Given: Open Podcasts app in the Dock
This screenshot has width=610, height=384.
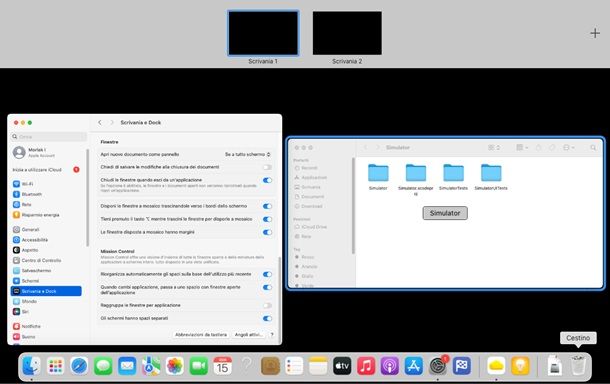Looking at the screenshot, I should tap(390, 366).
